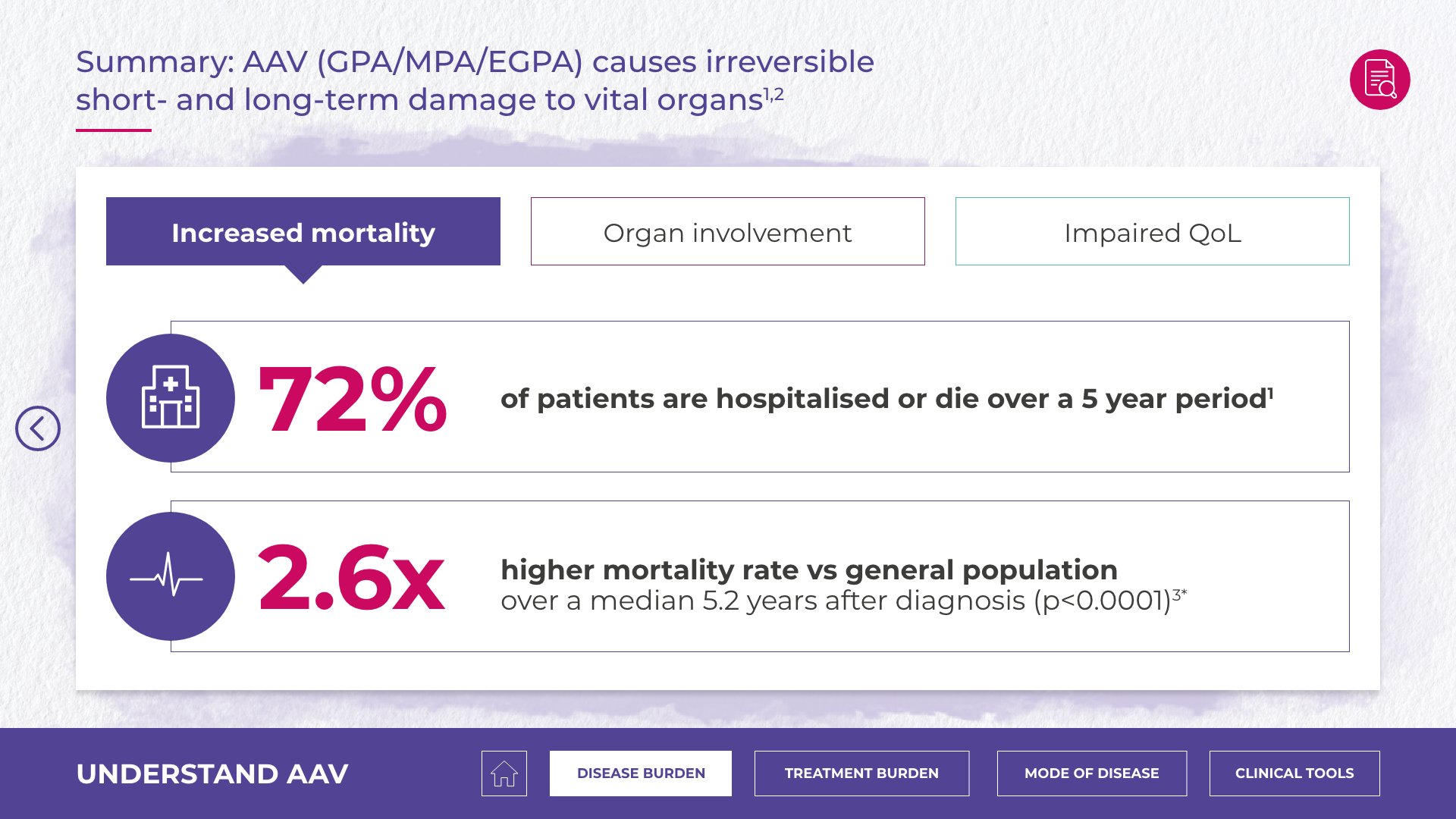Click the reference superscript after 'organs'
The image size is (1456, 819).
click(773, 94)
